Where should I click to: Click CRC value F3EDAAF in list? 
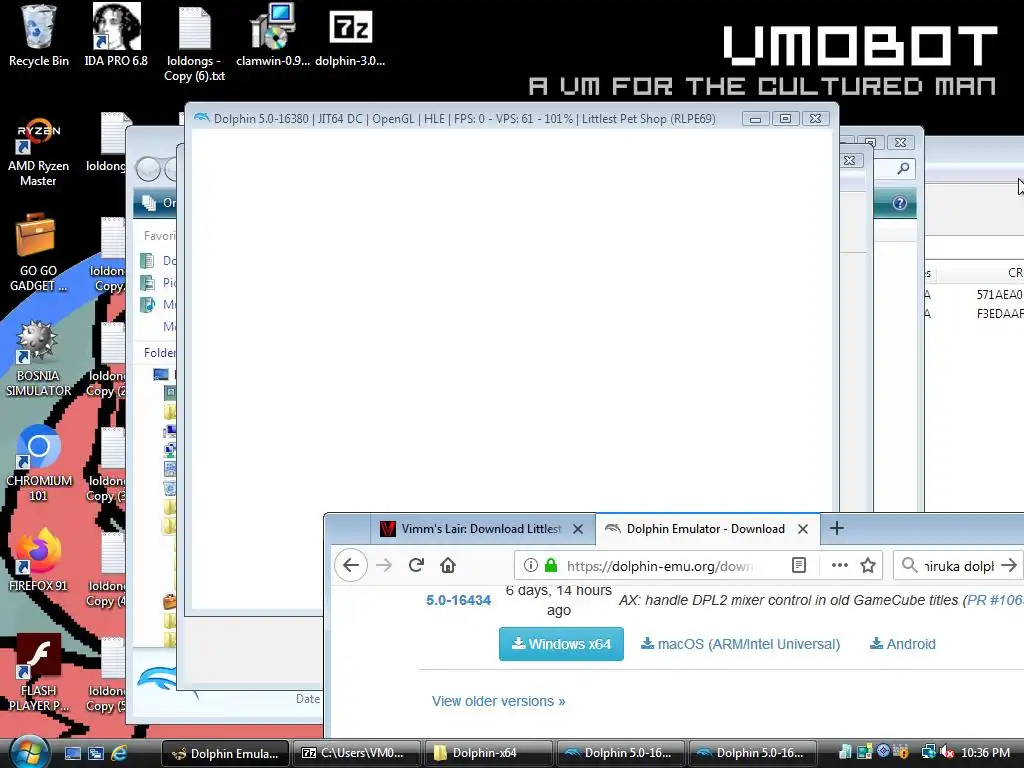click(999, 313)
